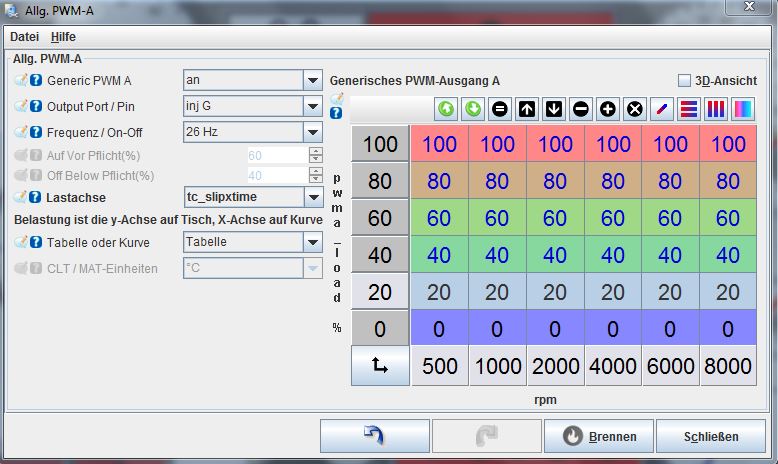Click the white up-arrow table toolbar icon
The height and width of the screenshot is (464, 778).
pyautogui.click(x=526, y=110)
